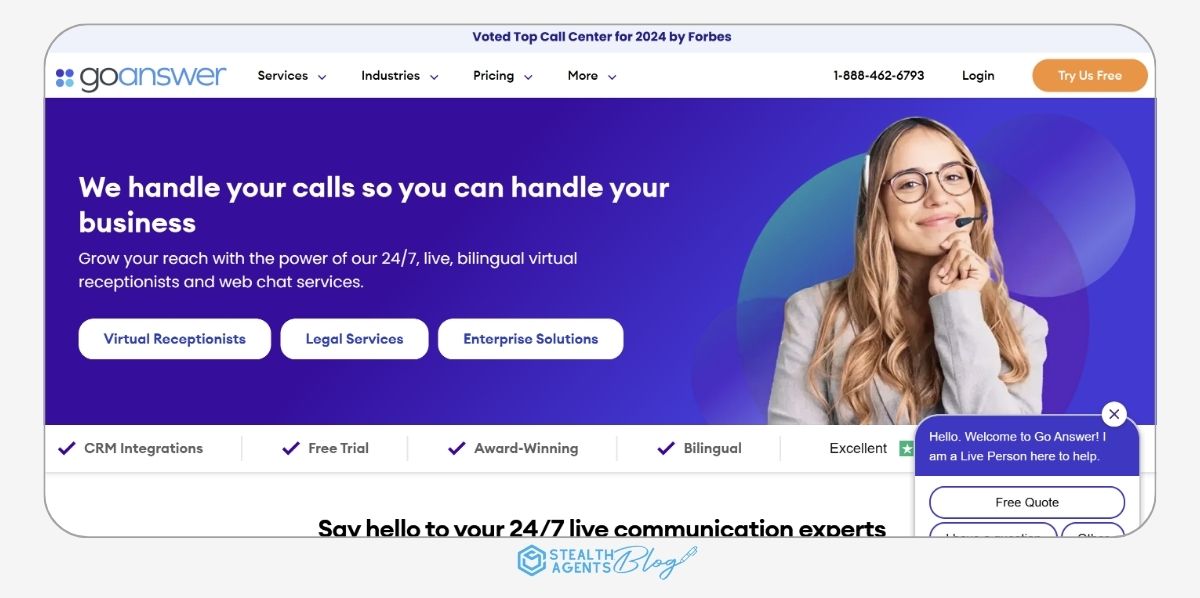Click the Free Trial checkmark icon
This screenshot has width=1200, height=598.
coord(291,448)
